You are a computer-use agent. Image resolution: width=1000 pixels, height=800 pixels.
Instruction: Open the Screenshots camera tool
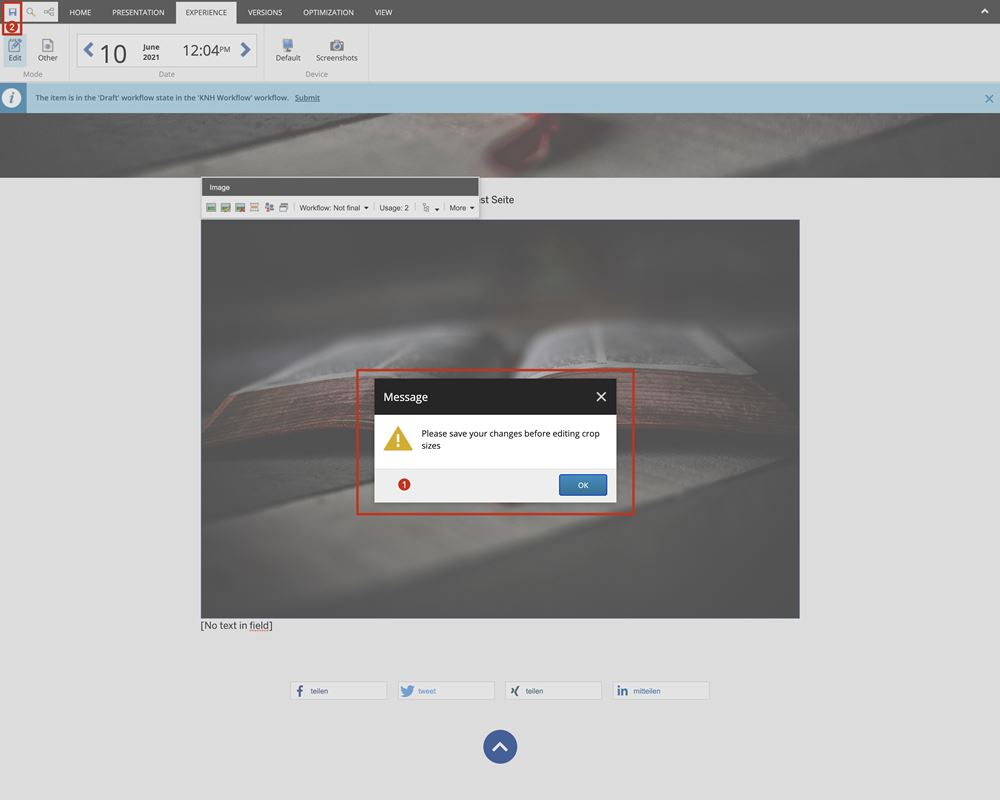tap(336, 50)
